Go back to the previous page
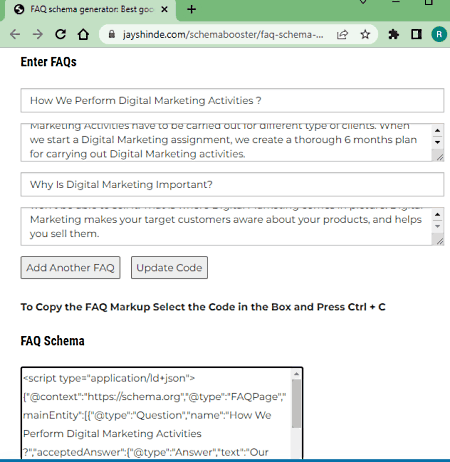450x462 pixels. coord(15,34)
